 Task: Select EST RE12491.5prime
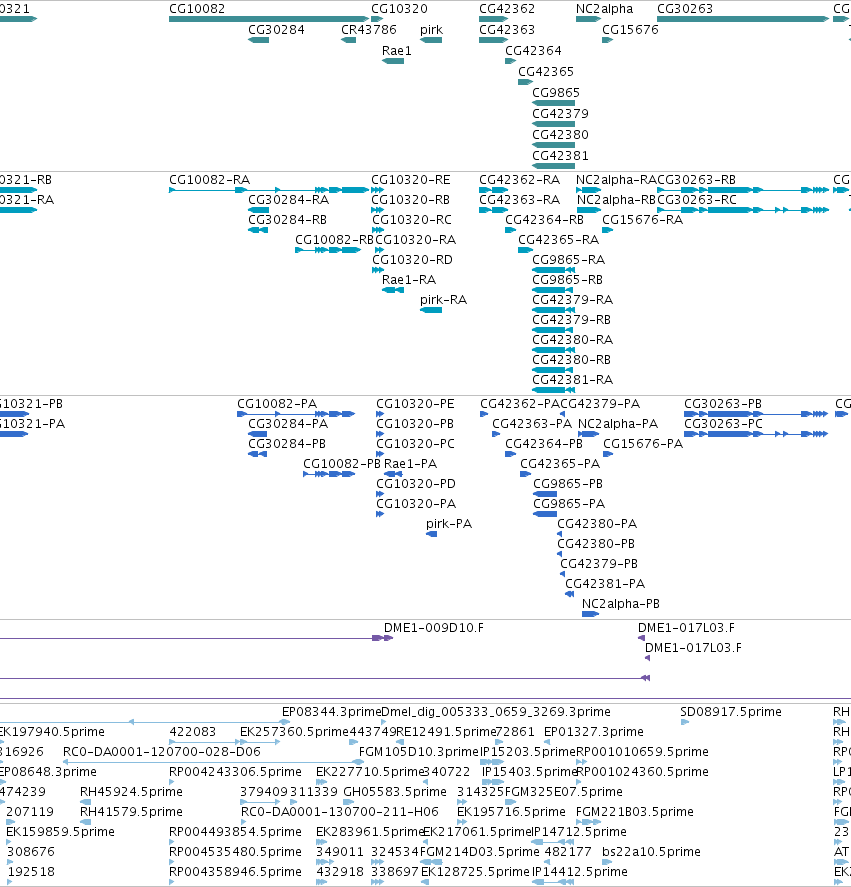(446, 732)
